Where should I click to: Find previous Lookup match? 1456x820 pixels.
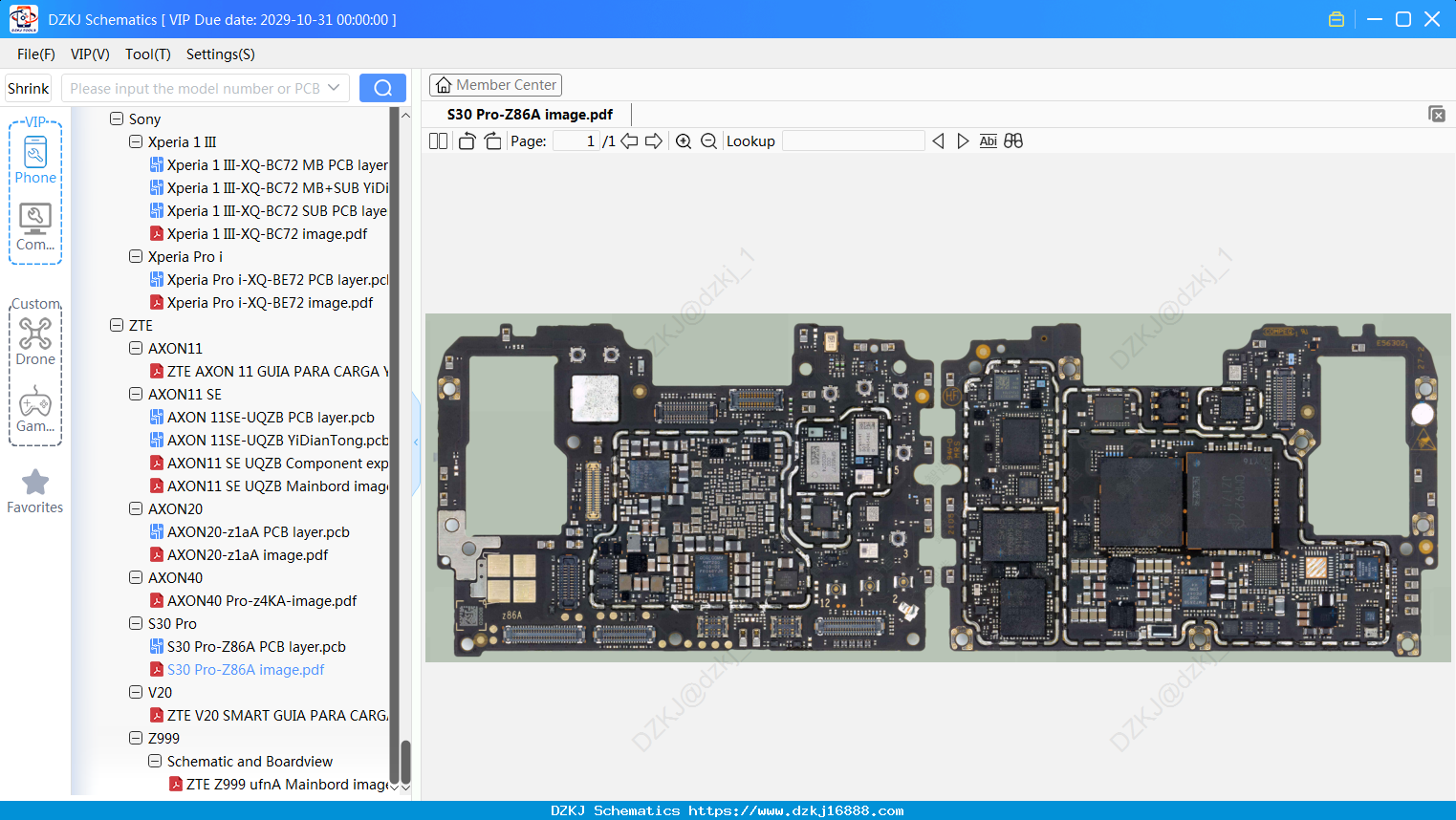pyautogui.click(x=938, y=141)
